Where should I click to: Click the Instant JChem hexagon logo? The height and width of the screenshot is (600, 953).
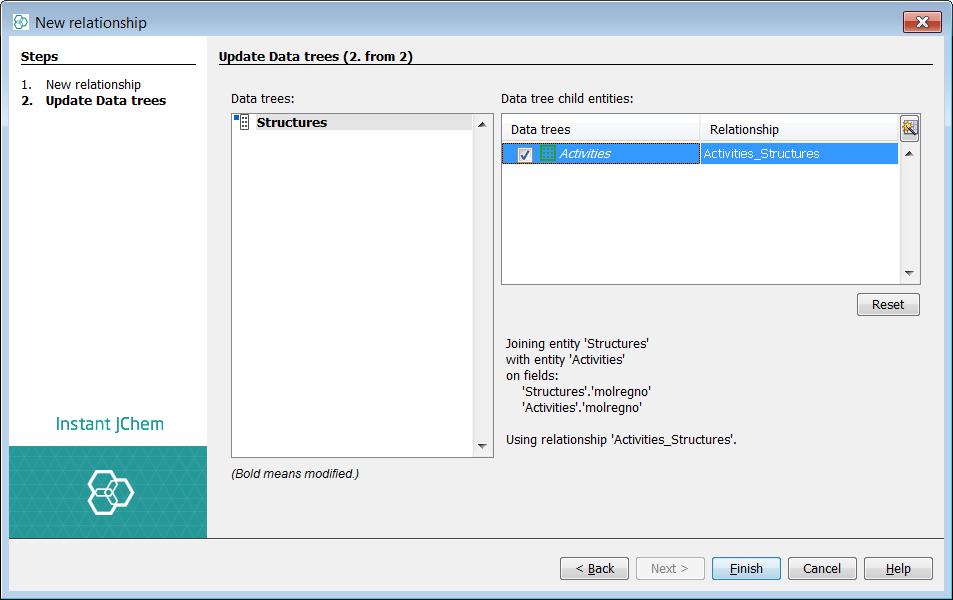109,492
